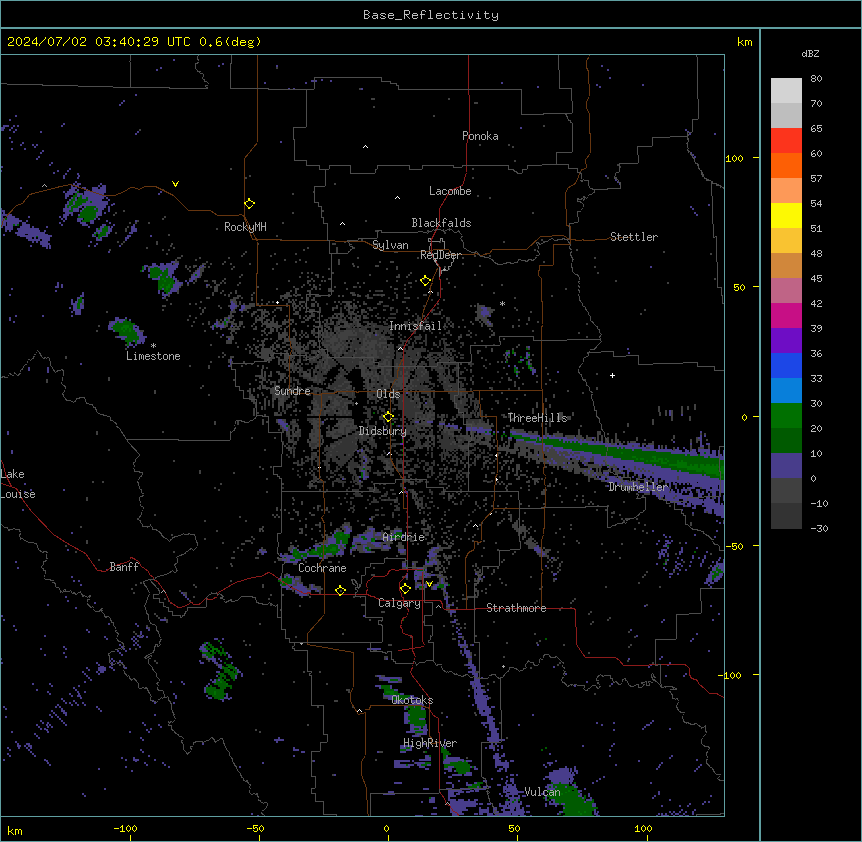Pick the orange 57-60 dBZ legend swatch

point(786,165)
